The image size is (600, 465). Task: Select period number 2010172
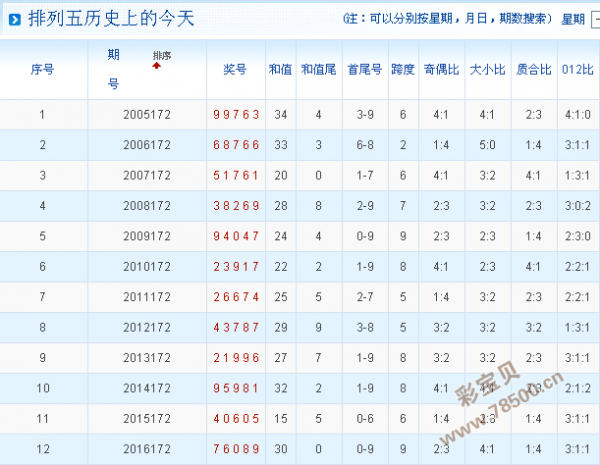click(147, 266)
